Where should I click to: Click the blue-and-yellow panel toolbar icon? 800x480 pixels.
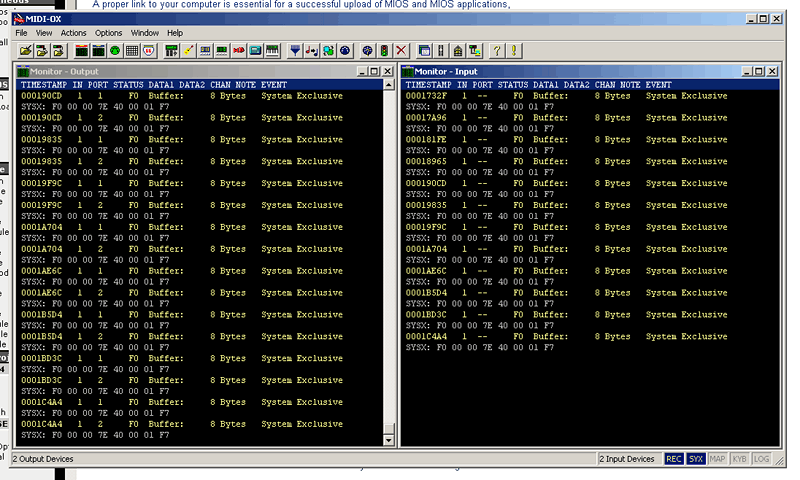tap(205, 50)
